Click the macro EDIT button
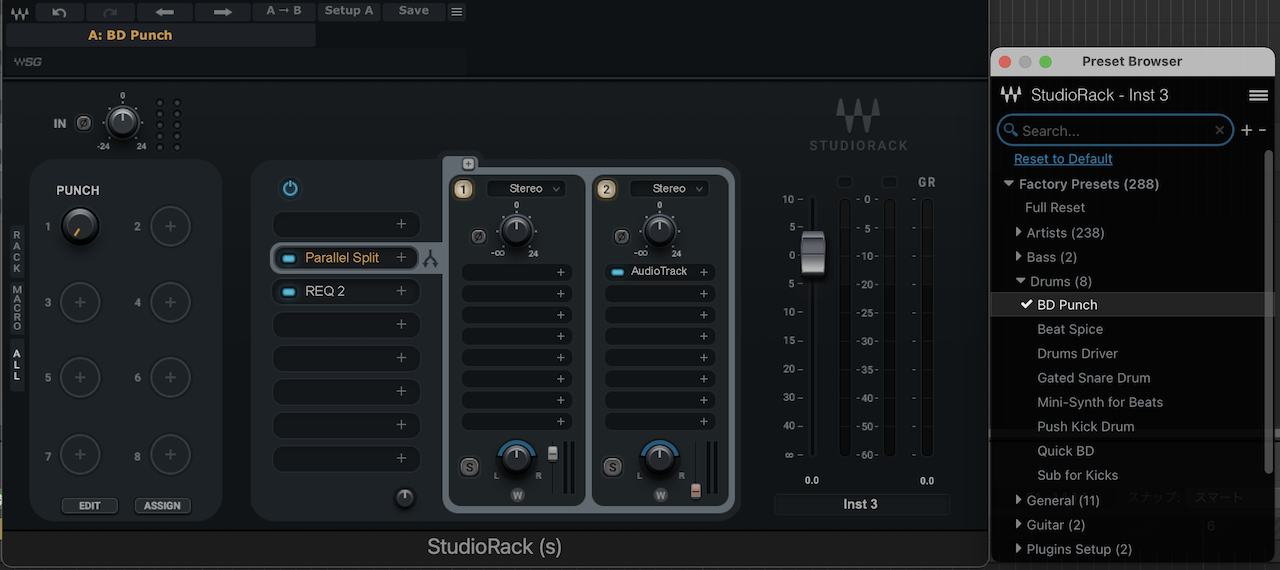The height and width of the screenshot is (570, 1280). point(90,506)
